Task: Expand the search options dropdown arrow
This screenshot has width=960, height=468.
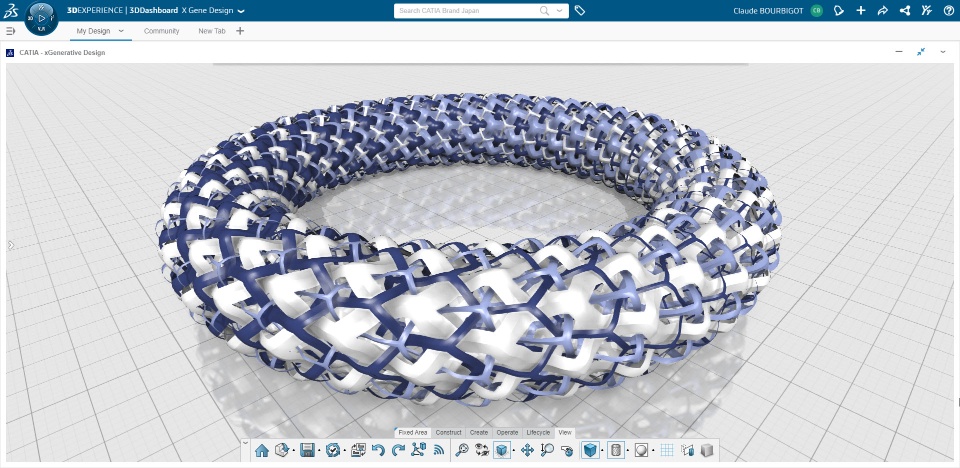Action: click(x=560, y=11)
